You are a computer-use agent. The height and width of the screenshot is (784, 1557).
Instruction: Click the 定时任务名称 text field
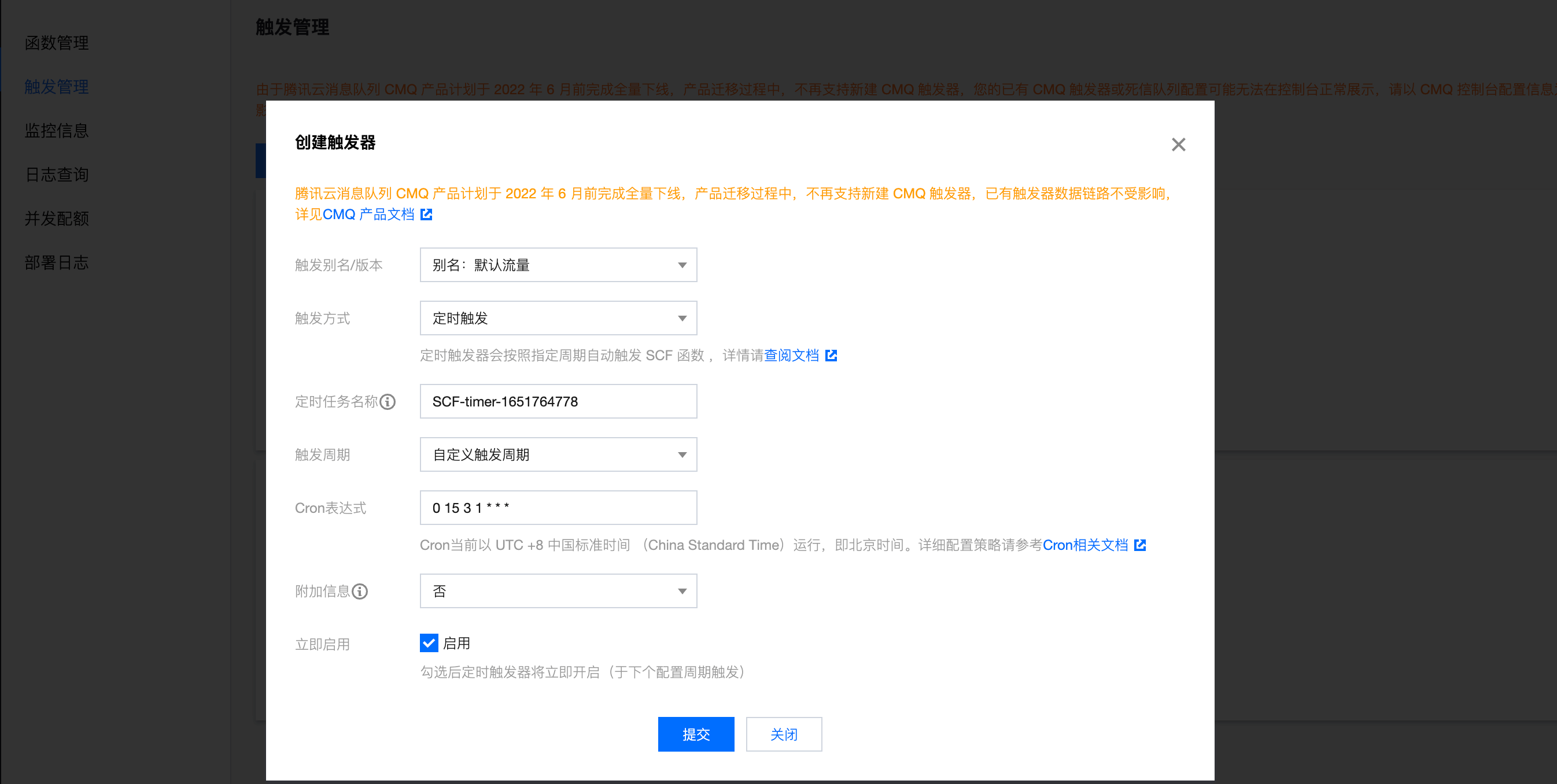click(558, 402)
